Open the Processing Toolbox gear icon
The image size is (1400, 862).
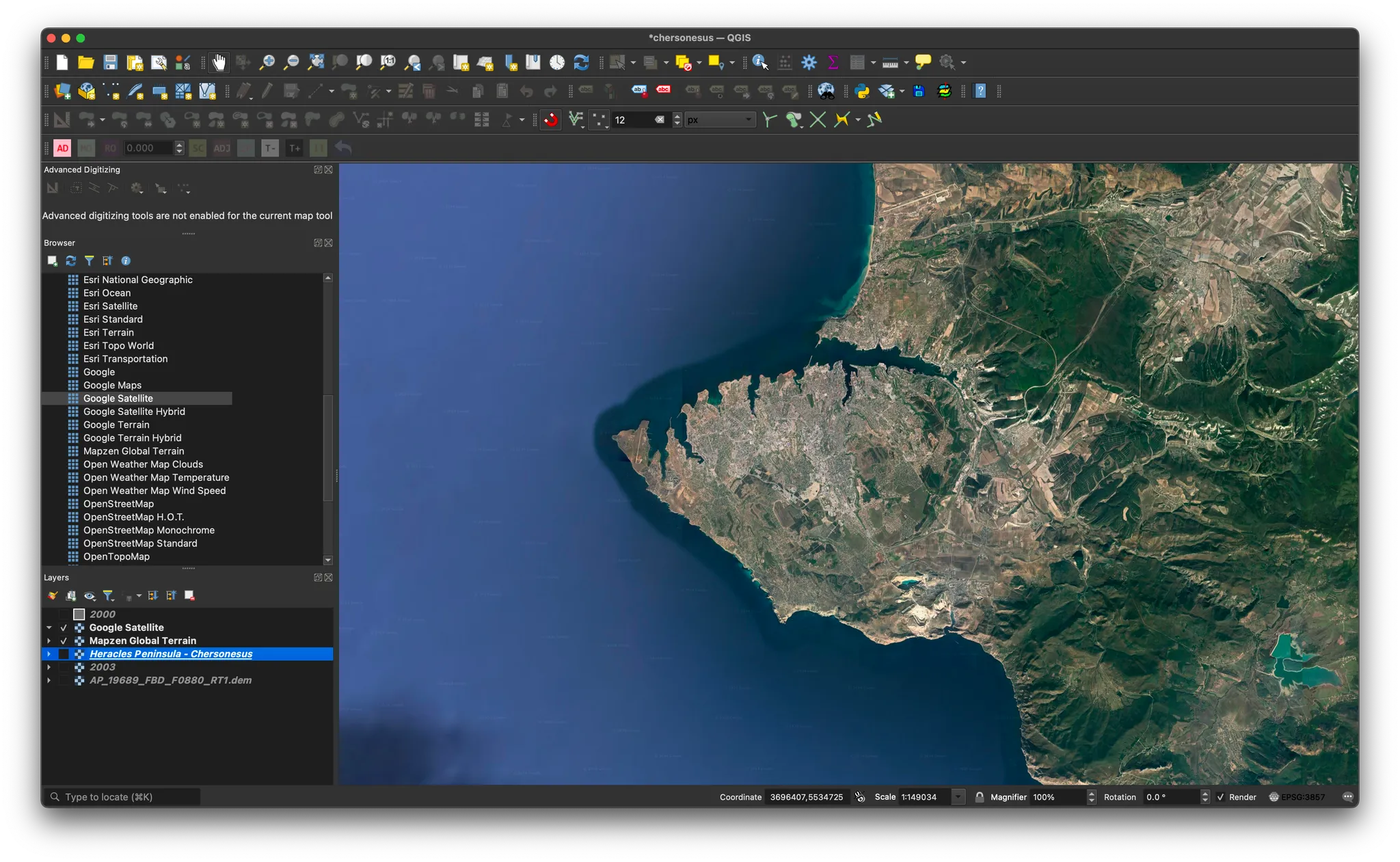coord(809,62)
